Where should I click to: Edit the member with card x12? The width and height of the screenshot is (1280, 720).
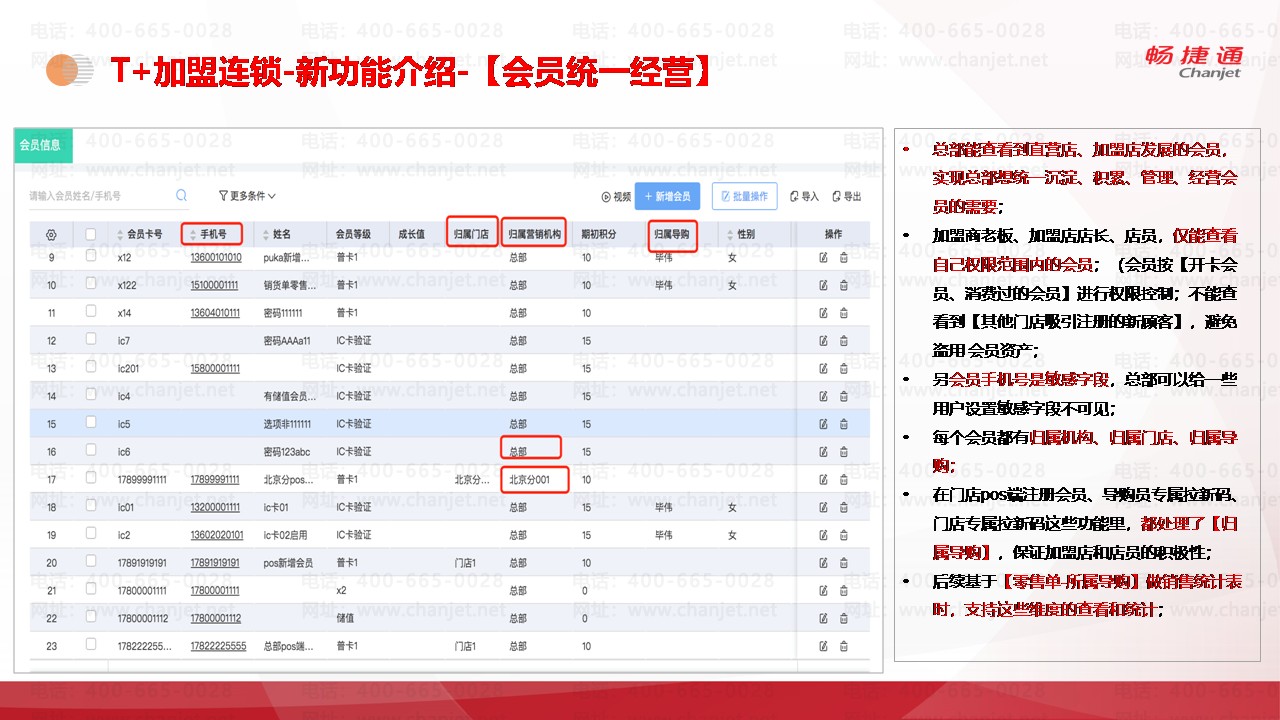[x=823, y=258]
